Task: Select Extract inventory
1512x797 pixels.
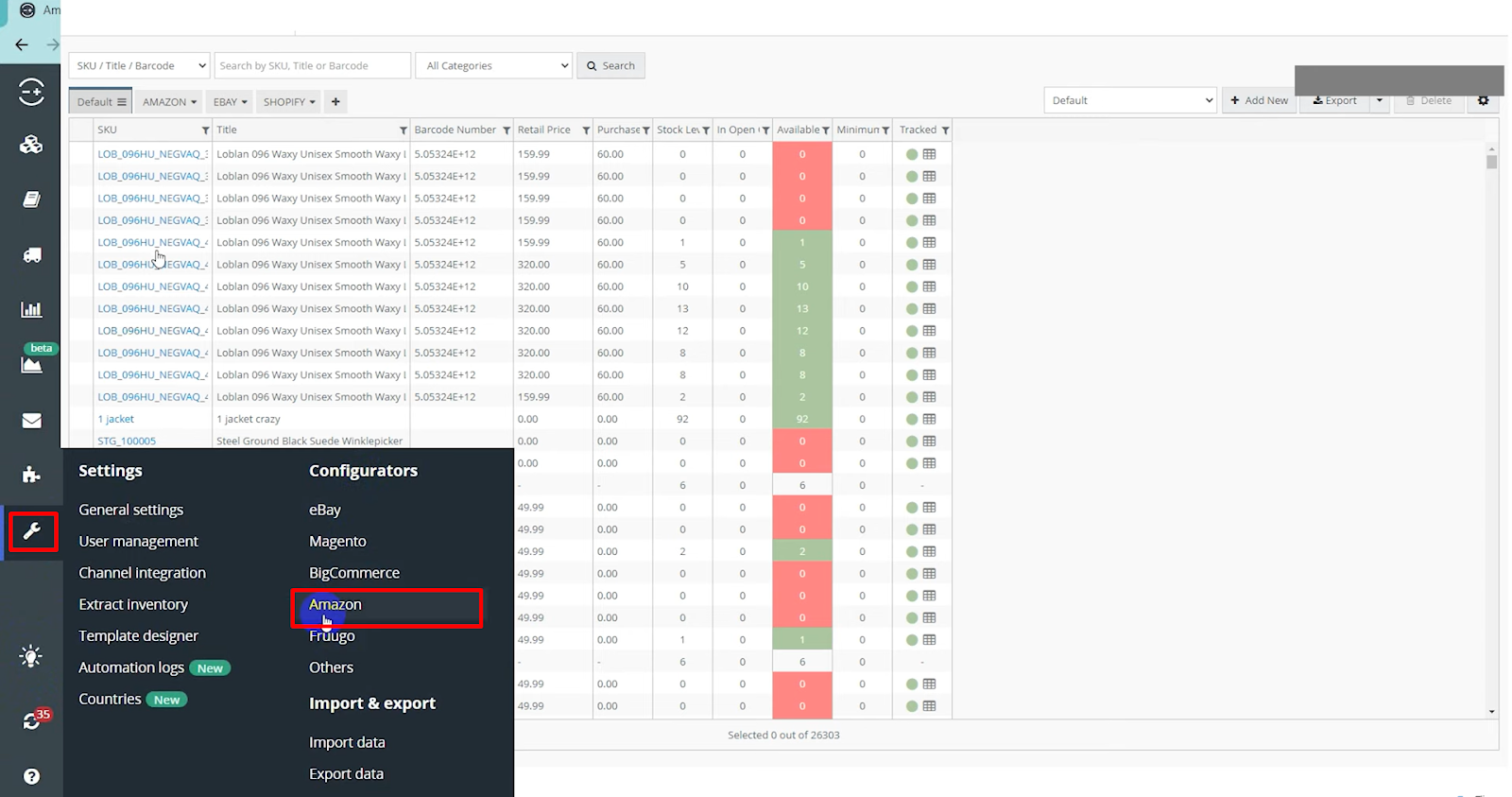Action: [x=133, y=604]
